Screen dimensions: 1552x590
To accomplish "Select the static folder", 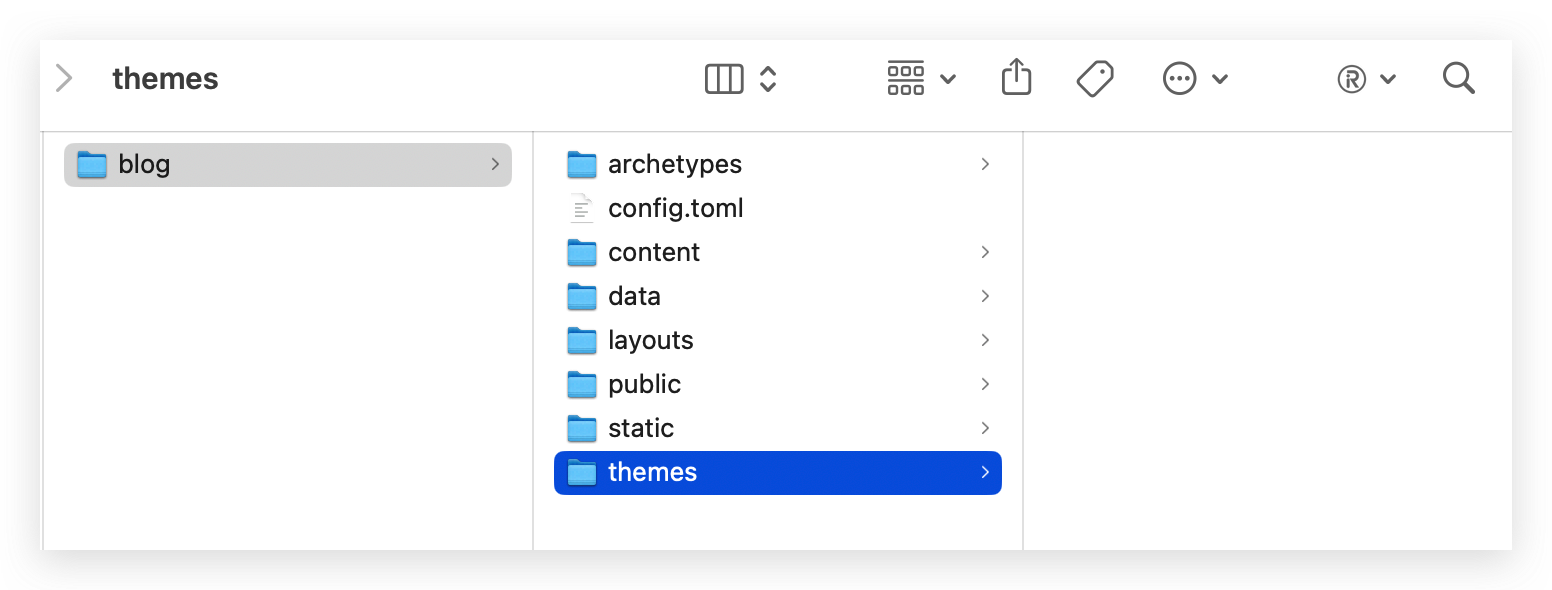I will (640, 428).
